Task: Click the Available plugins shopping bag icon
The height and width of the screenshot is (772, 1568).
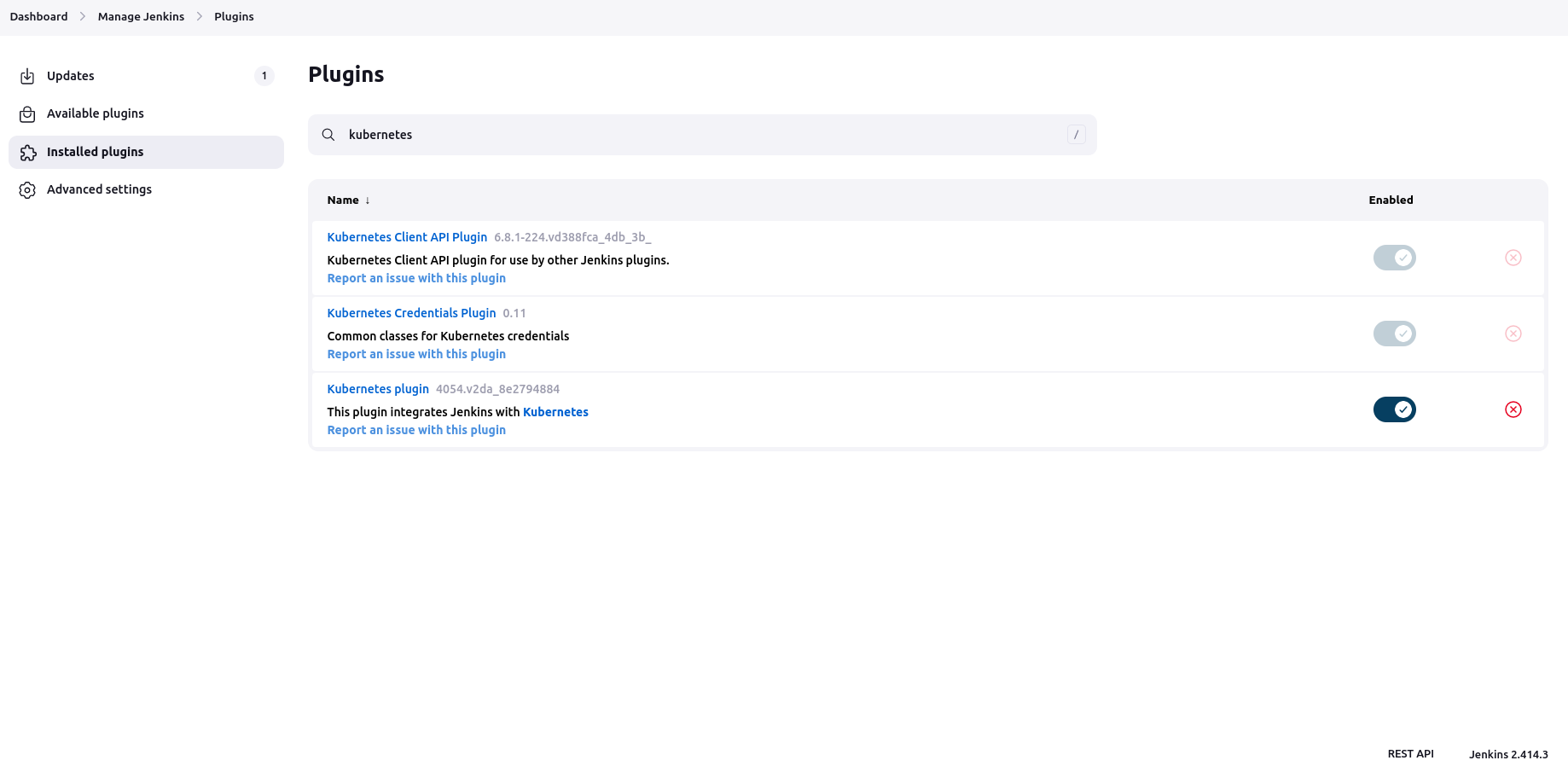Action: click(x=27, y=114)
